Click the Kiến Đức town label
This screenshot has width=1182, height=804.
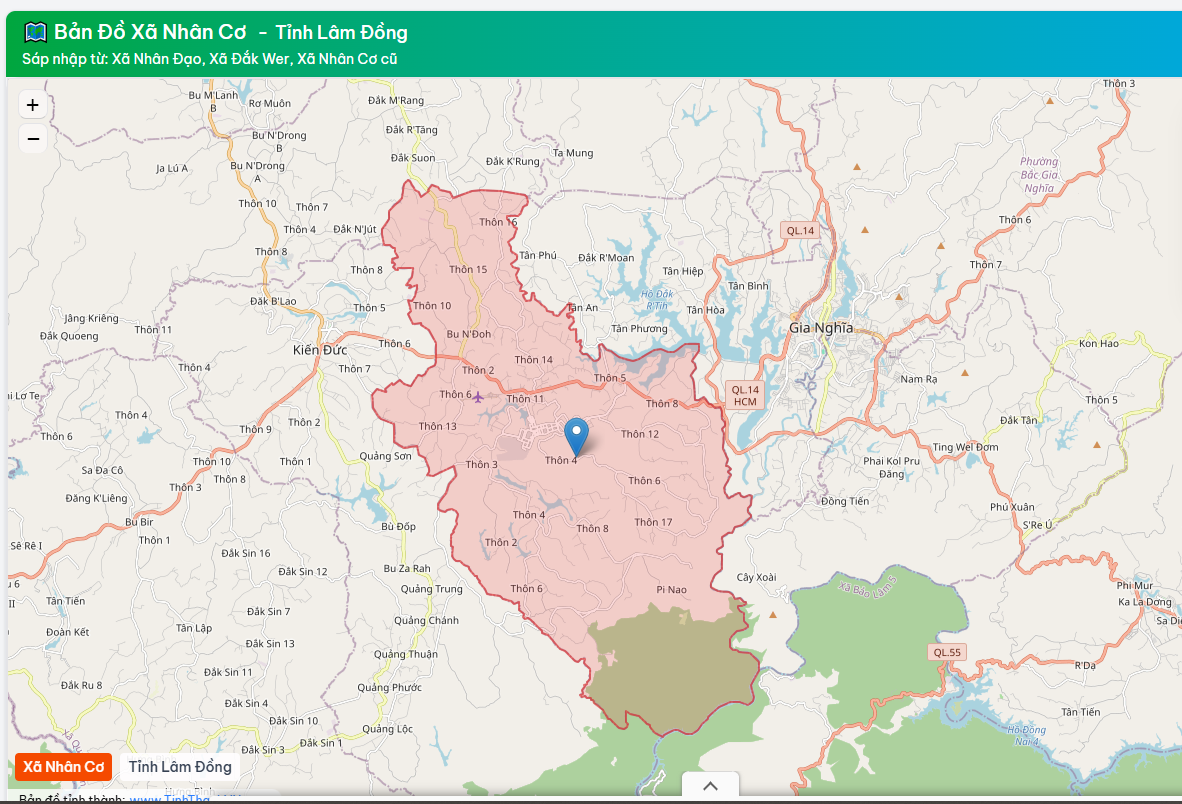click(319, 349)
